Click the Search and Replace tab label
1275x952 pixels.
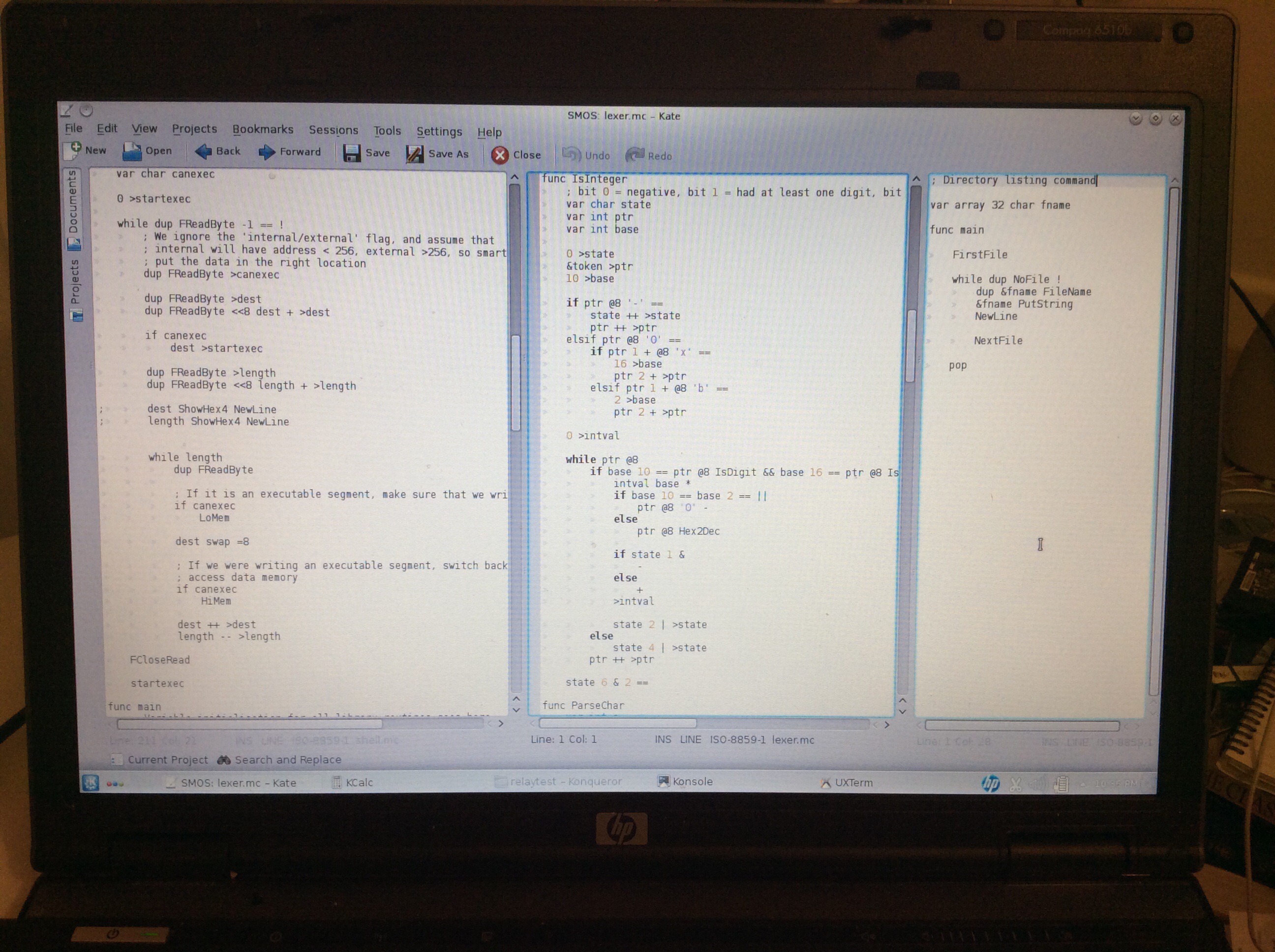point(288,760)
